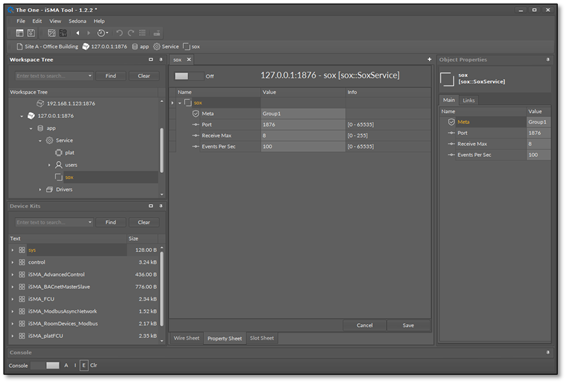Select the light wire sheet theme icon
This screenshot has height=383, width=566.
[x=52, y=33]
